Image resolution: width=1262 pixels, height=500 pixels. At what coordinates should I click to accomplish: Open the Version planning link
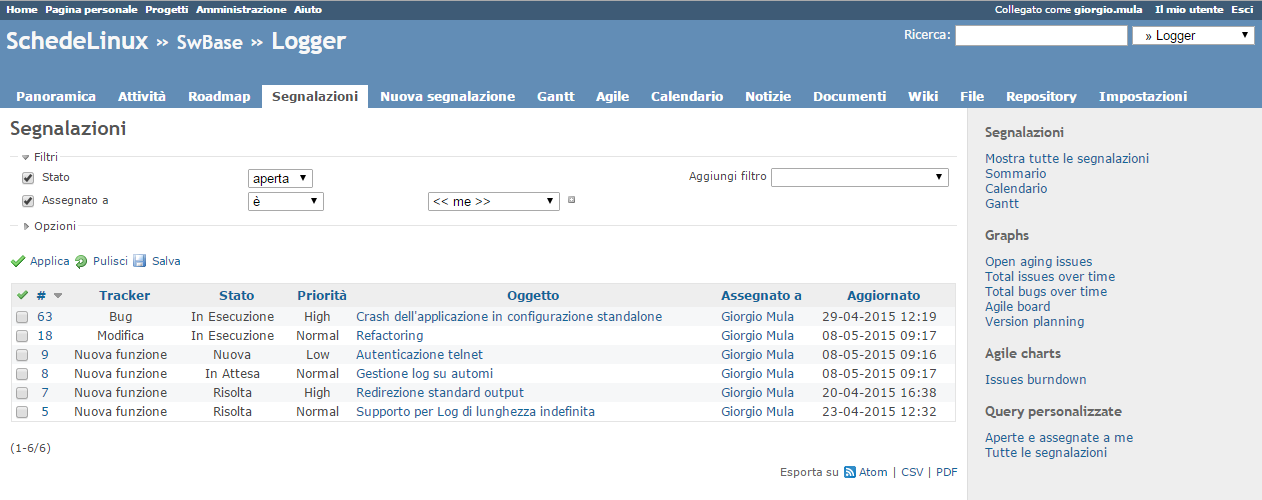[1034, 322]
